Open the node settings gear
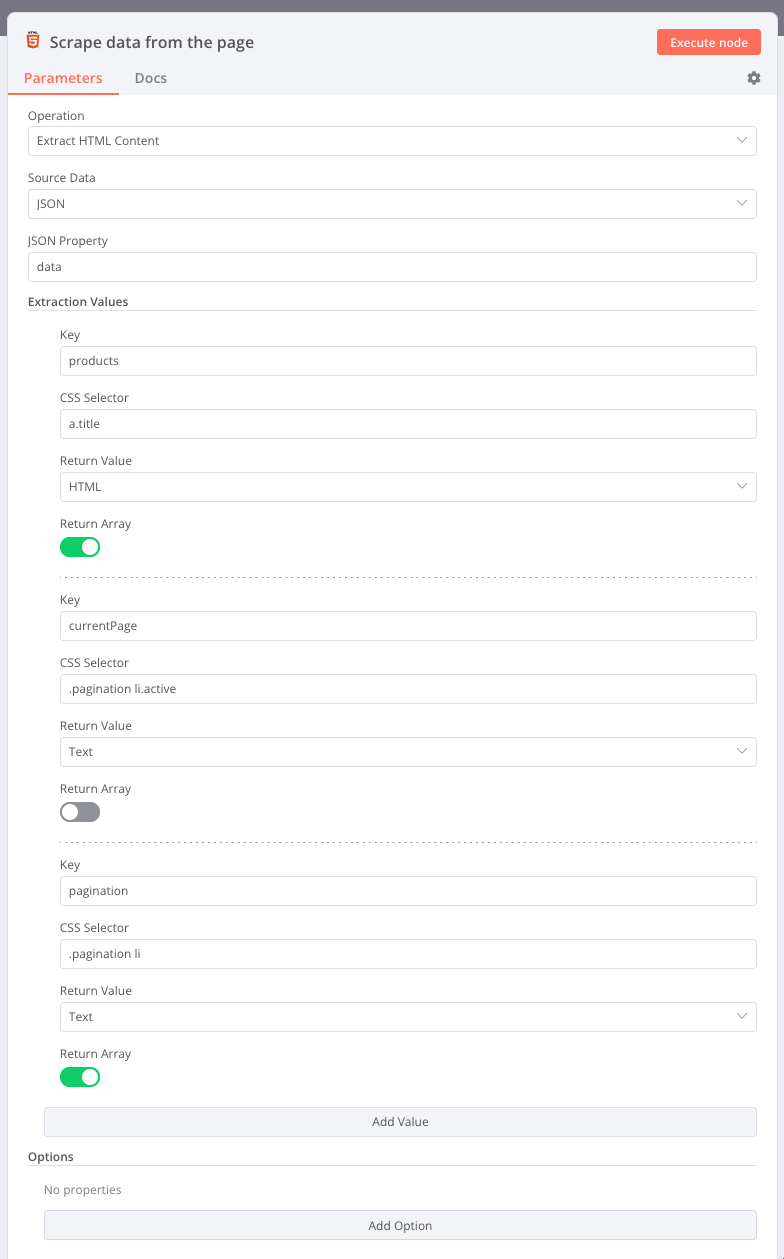The image size is (784, 1259). [754, 78]
